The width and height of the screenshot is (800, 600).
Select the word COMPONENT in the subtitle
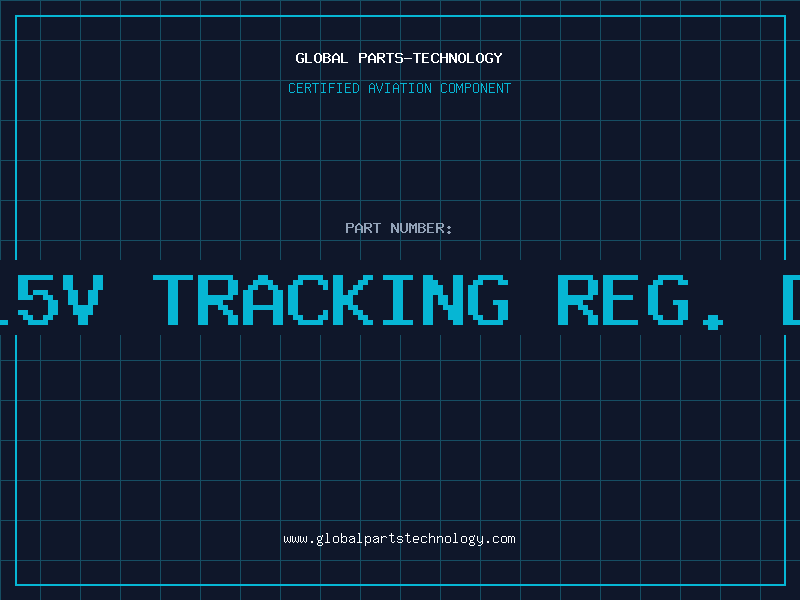click(475, 88)
